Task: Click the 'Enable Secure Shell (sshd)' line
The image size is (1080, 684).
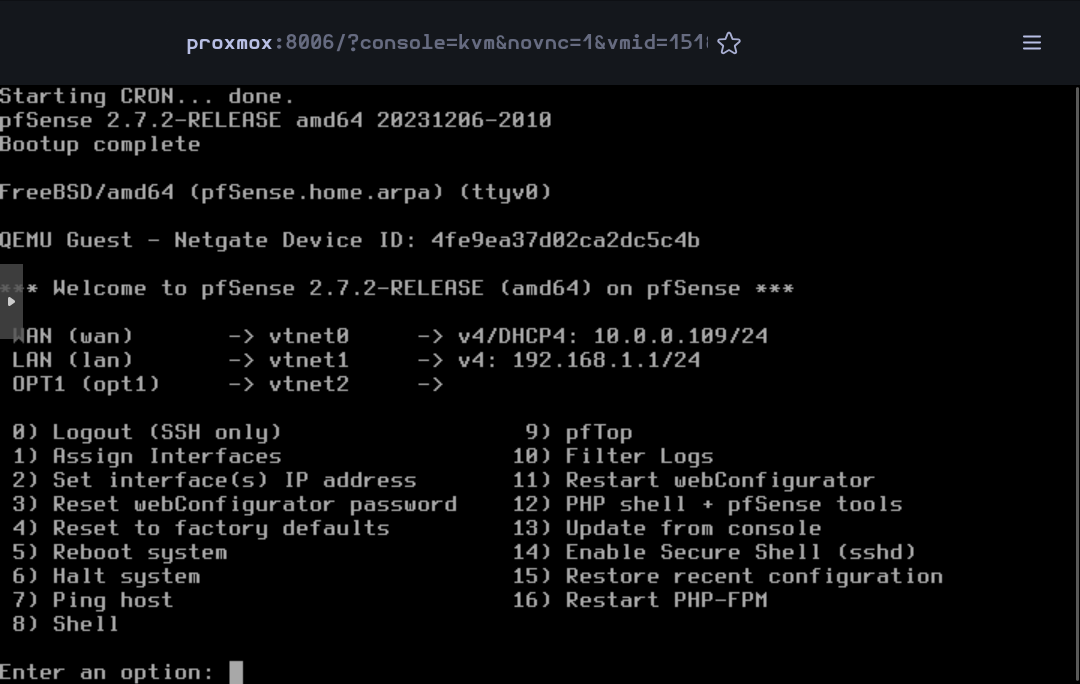Action: click(714, 552)
